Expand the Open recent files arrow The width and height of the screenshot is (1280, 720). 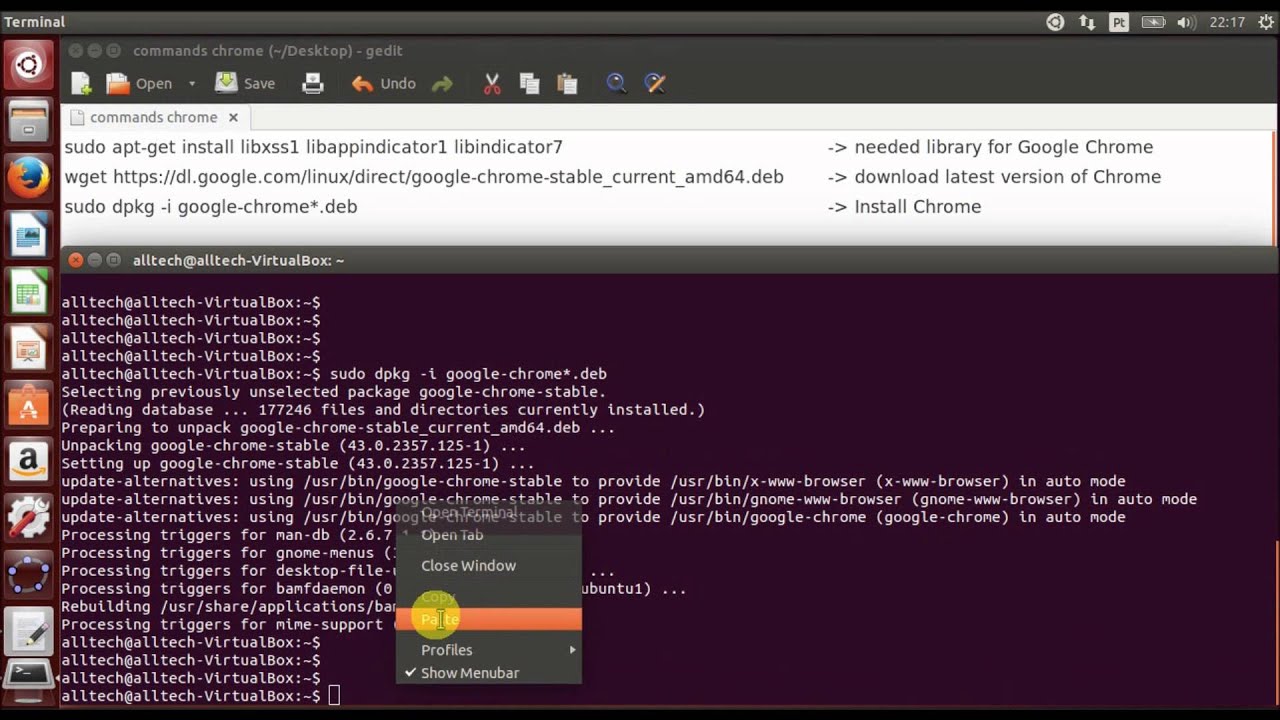coord(192,84)
